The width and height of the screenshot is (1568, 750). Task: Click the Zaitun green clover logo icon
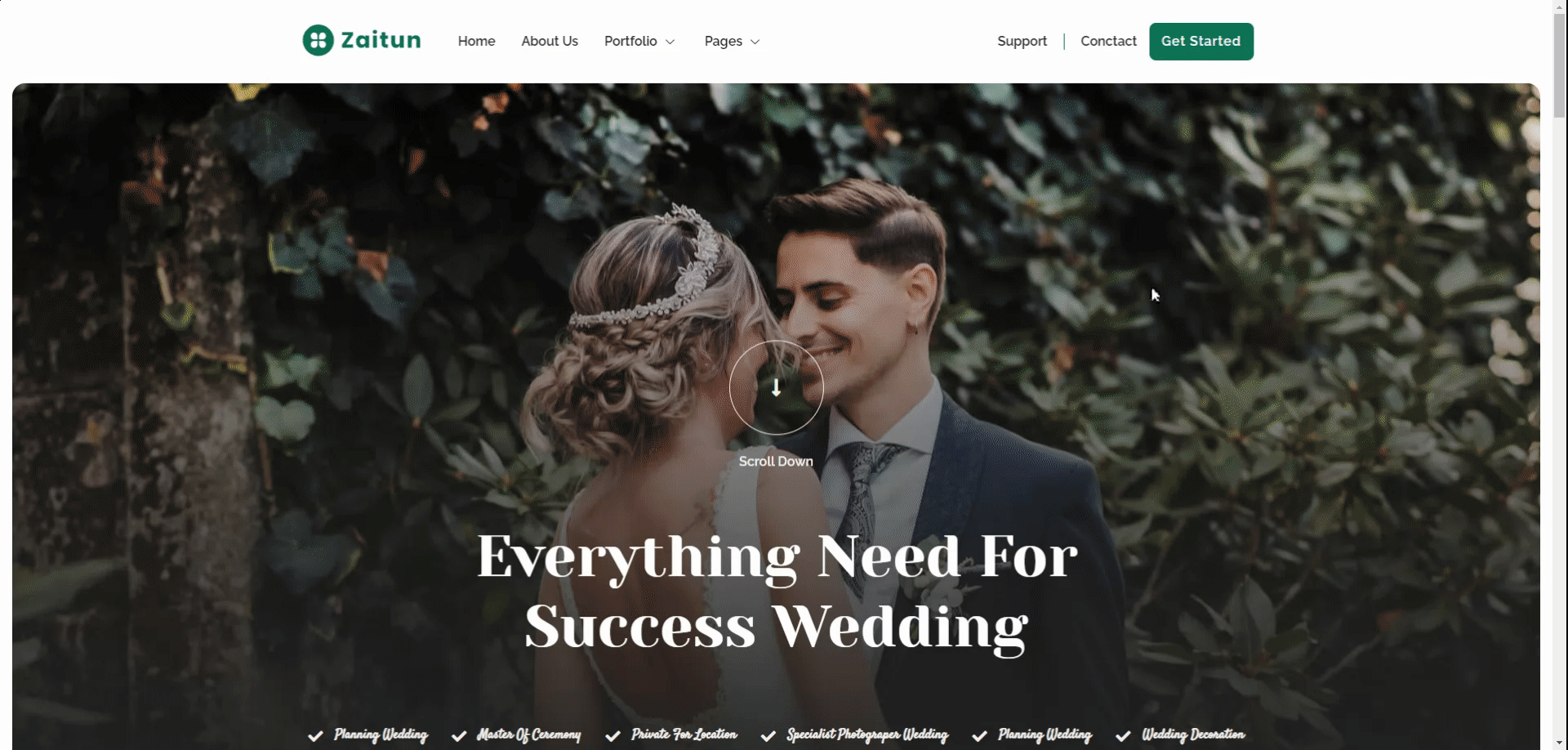click(318, 40)
